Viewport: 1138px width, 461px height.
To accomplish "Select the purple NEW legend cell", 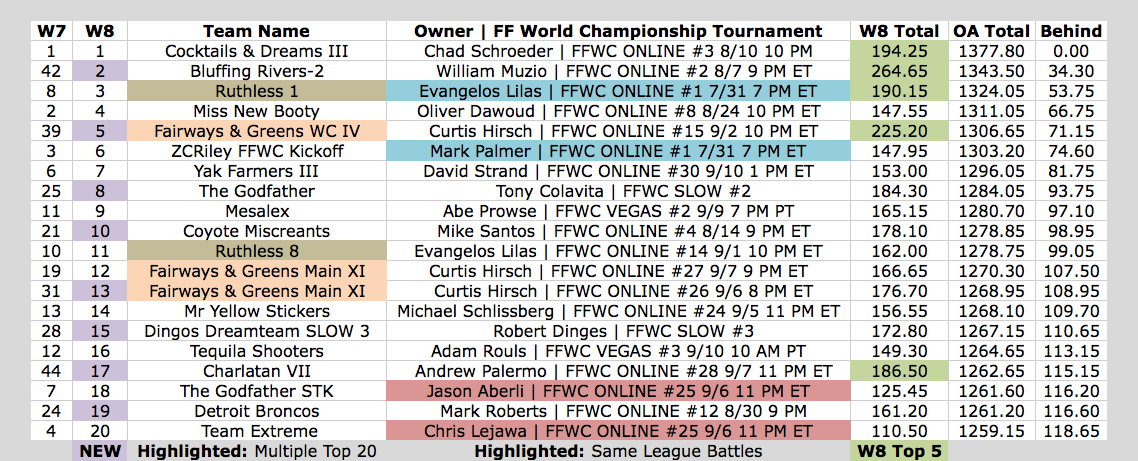I will (x=99, y=451).
